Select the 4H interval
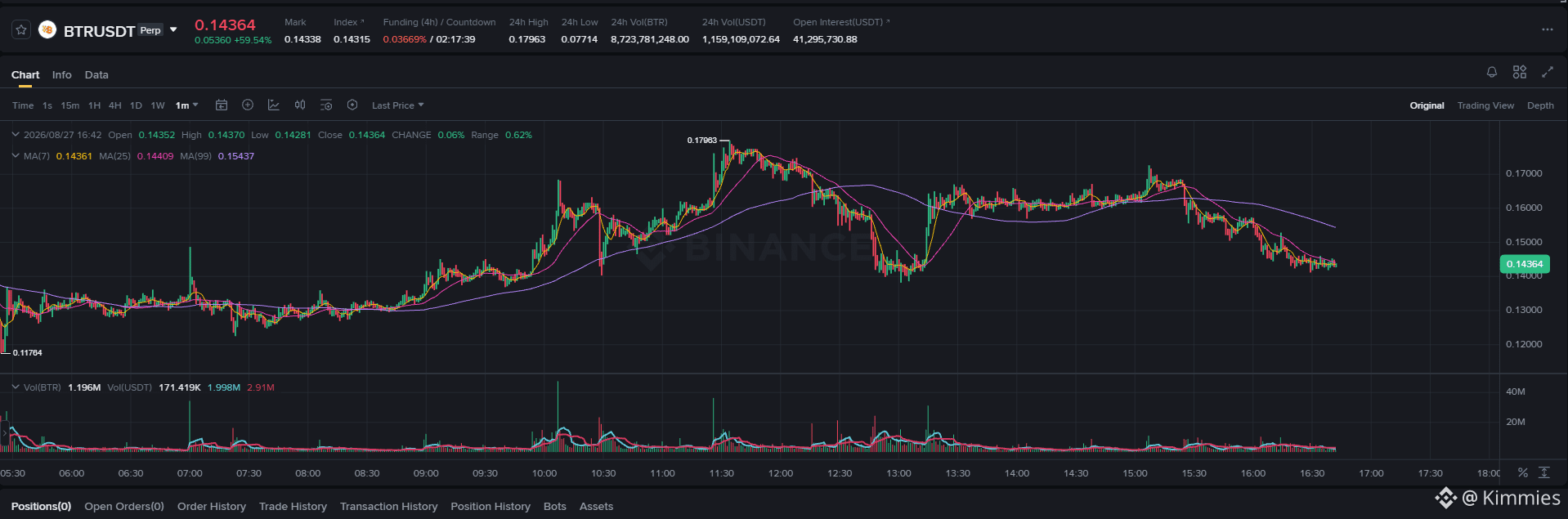Image resolution: width=1568 pixels, height=519 pixels. (x=115, y=105)
